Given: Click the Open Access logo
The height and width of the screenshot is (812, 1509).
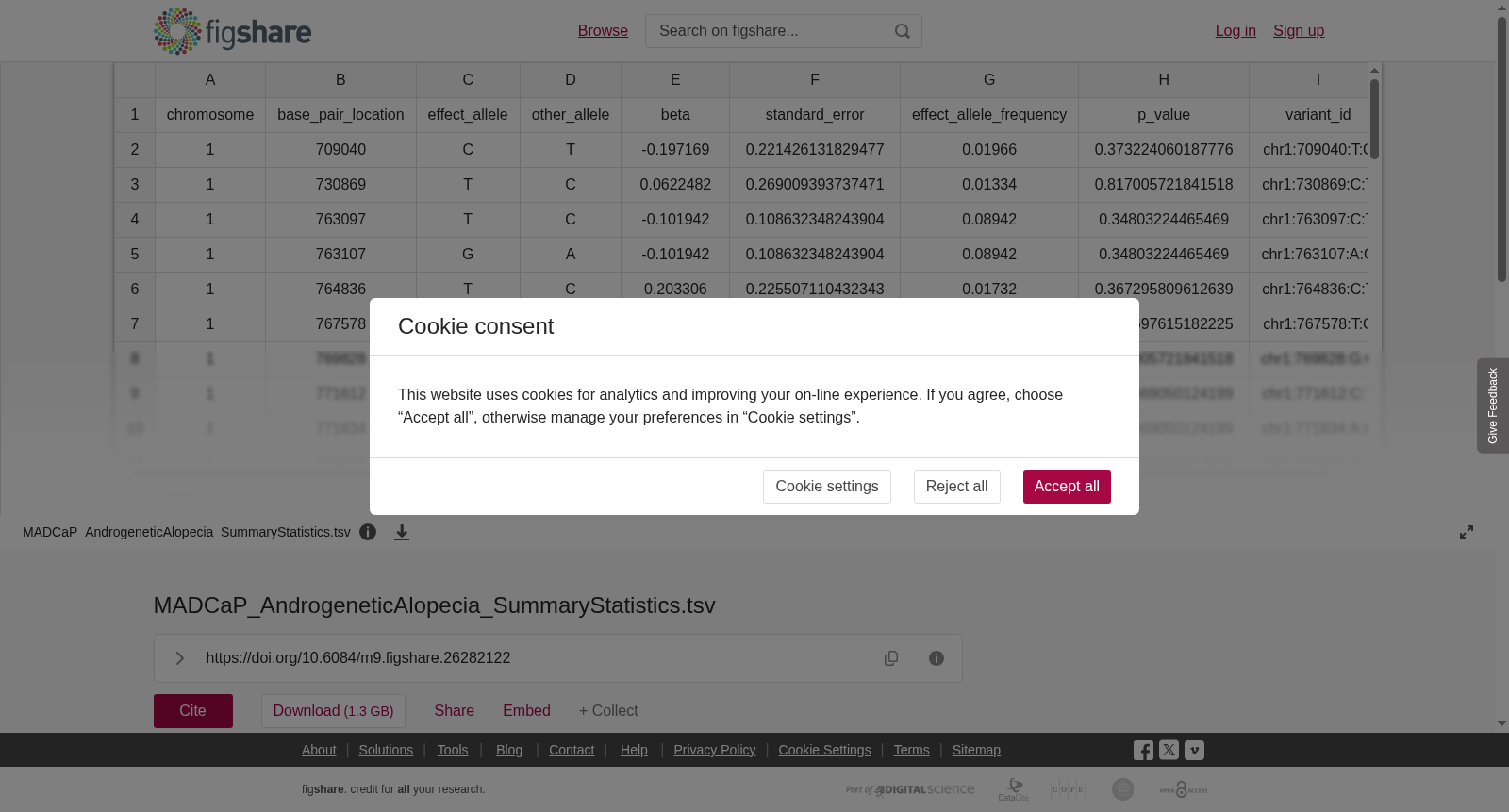Looking at the screenshot, I should tap(1184, 789).
